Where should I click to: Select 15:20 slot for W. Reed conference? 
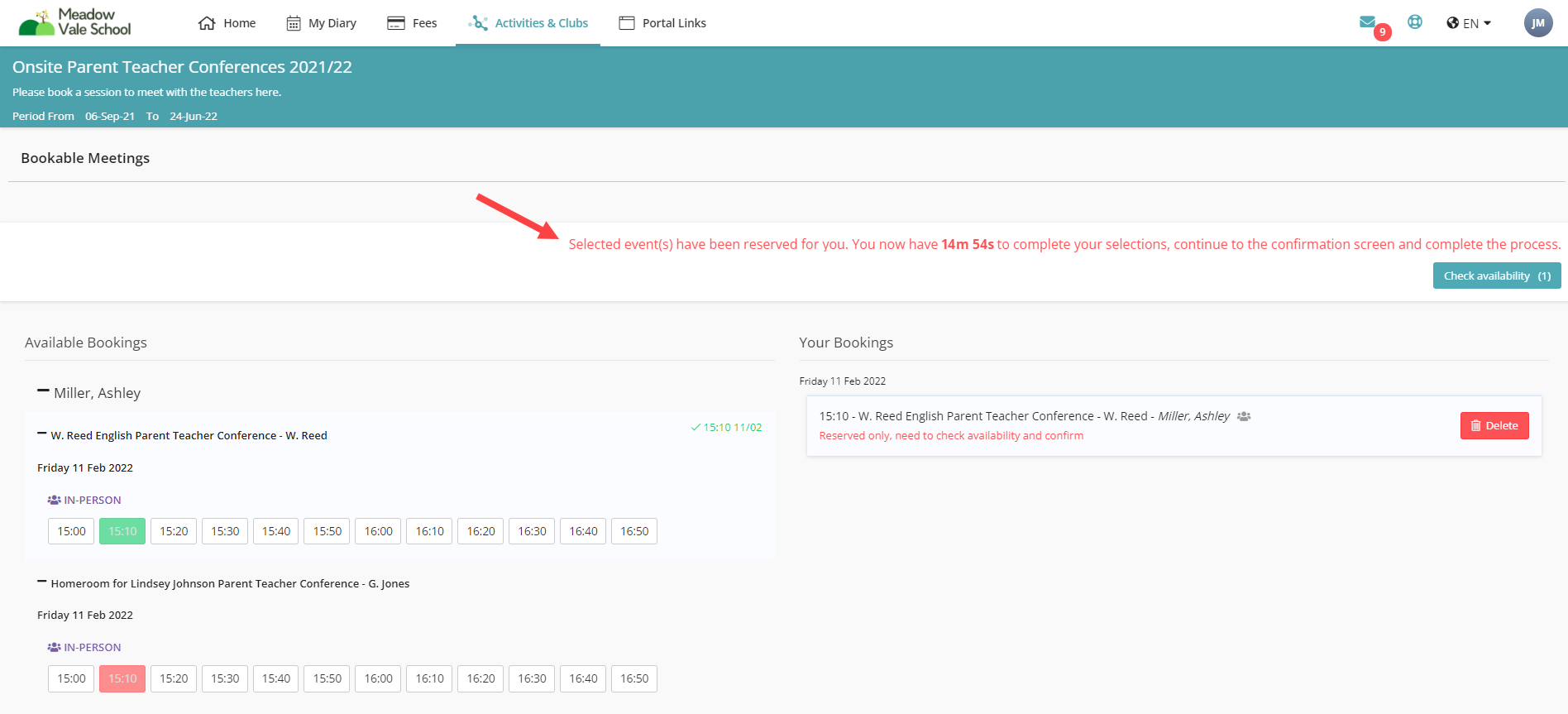click(x=174, y=531)
